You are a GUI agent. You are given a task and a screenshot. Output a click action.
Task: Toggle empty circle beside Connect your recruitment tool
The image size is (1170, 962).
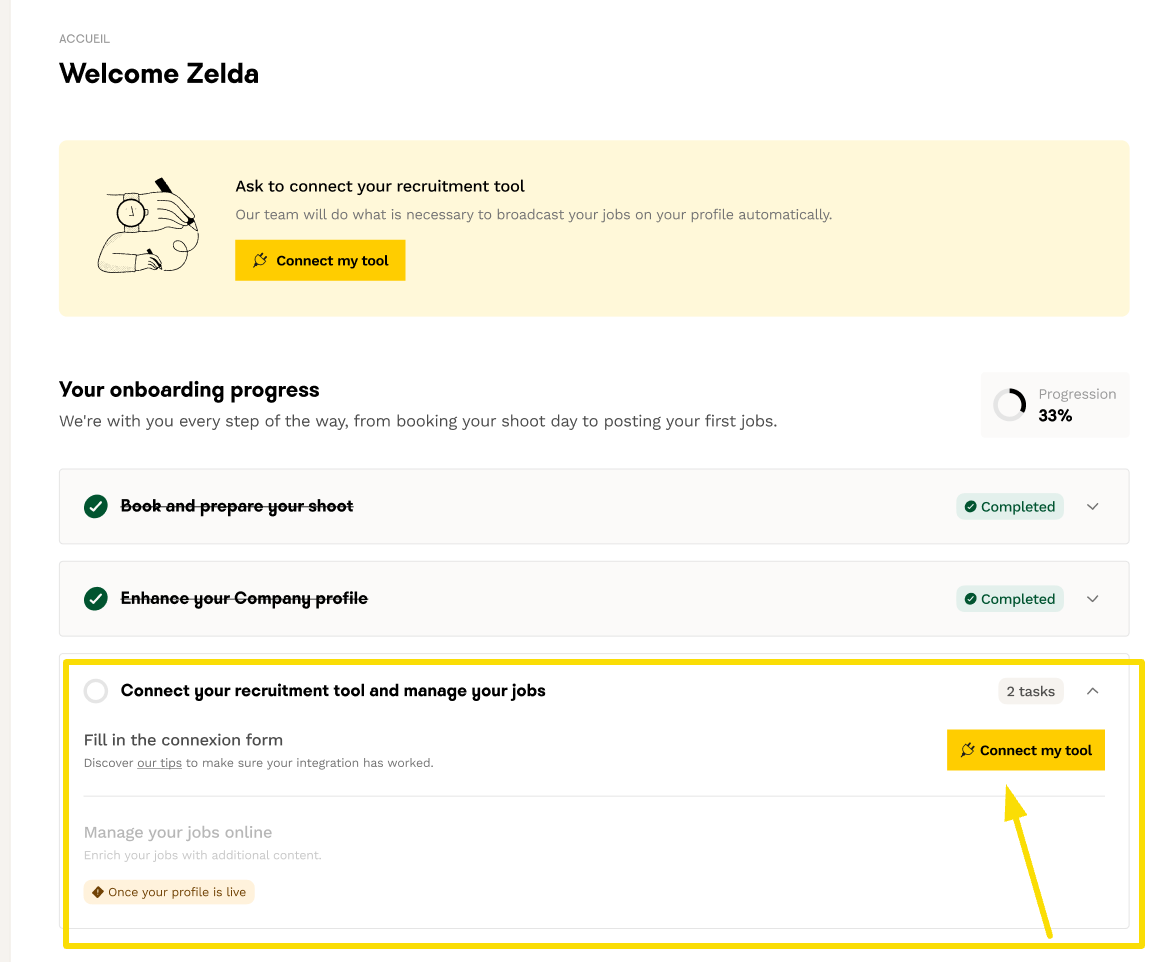(96, 691)
